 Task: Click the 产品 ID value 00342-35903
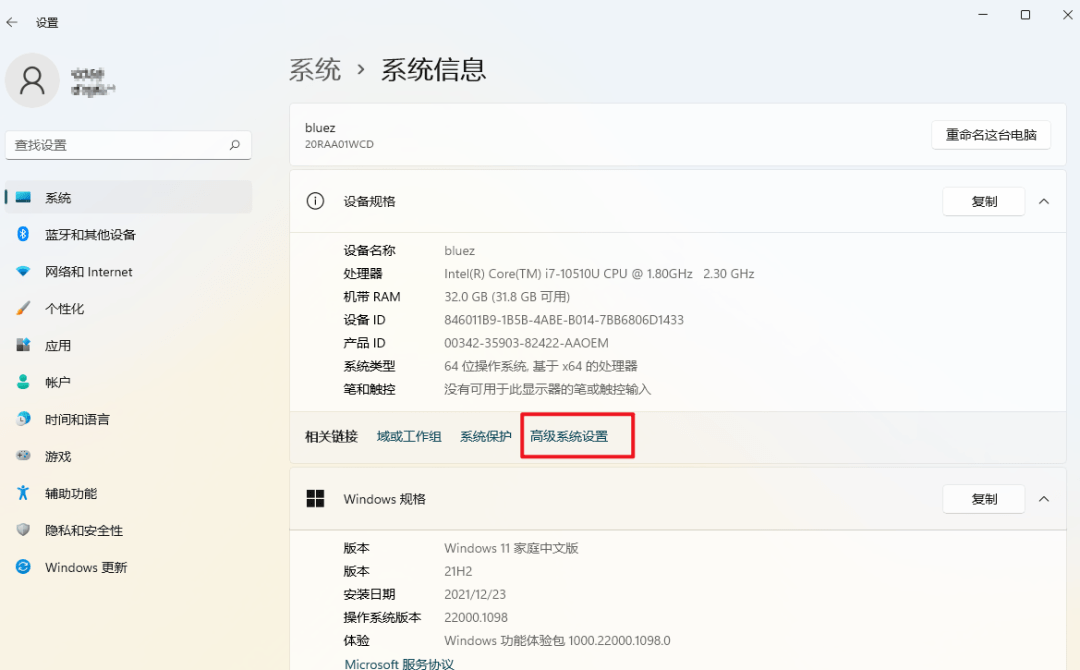(526, 343)
